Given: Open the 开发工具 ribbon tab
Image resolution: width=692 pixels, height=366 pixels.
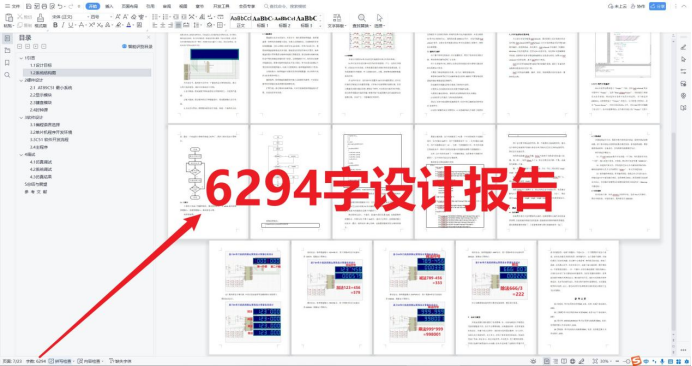Looking at the screenshot, I should click(221, 6).
